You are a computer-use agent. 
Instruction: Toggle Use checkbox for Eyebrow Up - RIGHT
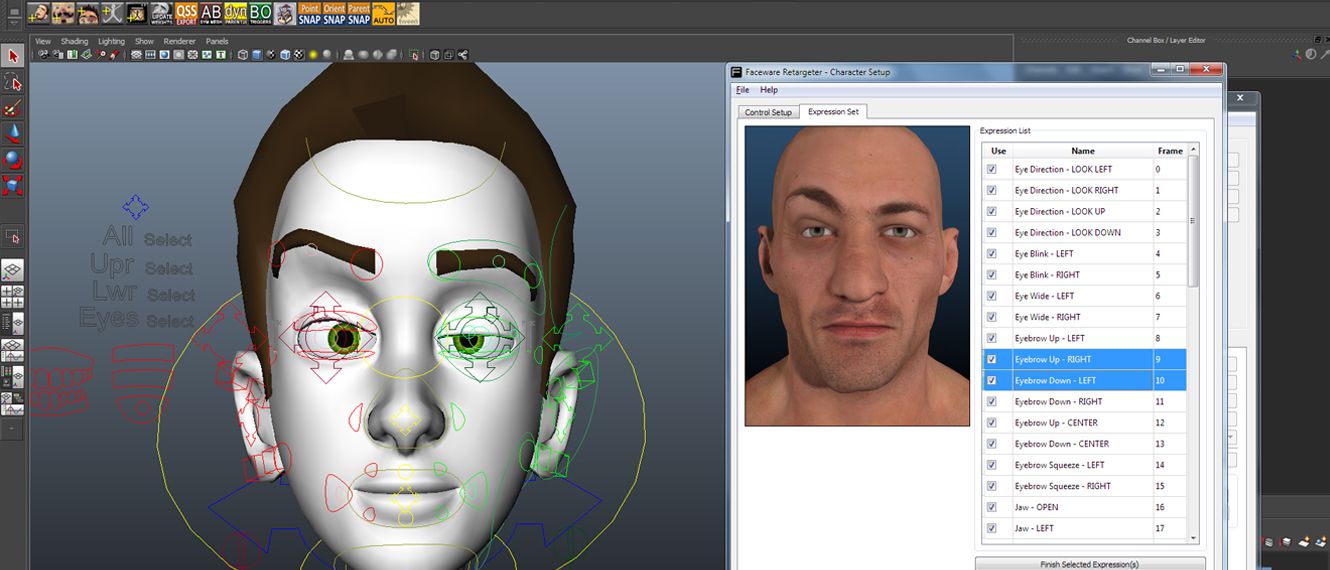pyautogui.click(x=992, y=359)
